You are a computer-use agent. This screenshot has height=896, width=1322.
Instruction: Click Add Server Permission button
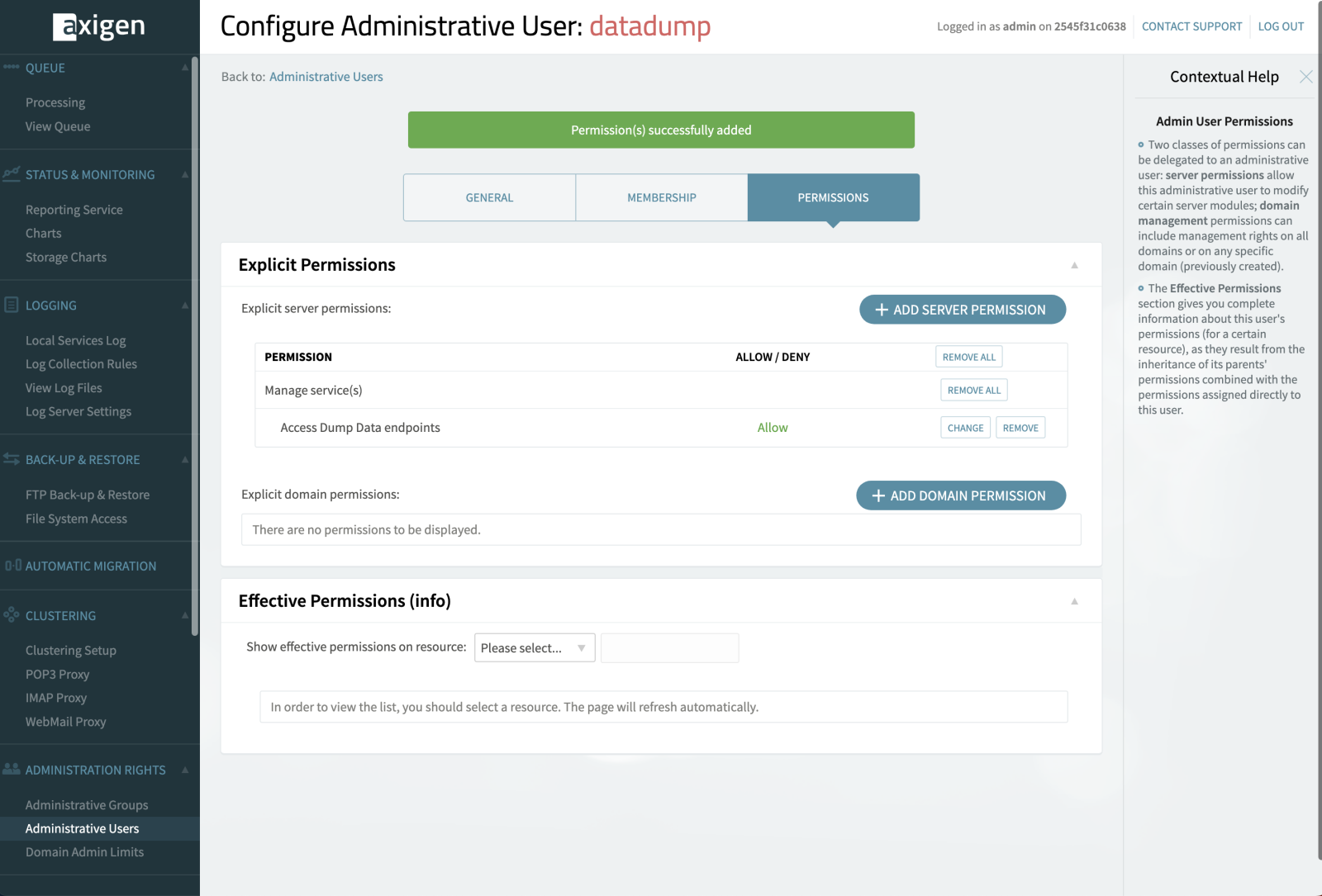(963, 310)
